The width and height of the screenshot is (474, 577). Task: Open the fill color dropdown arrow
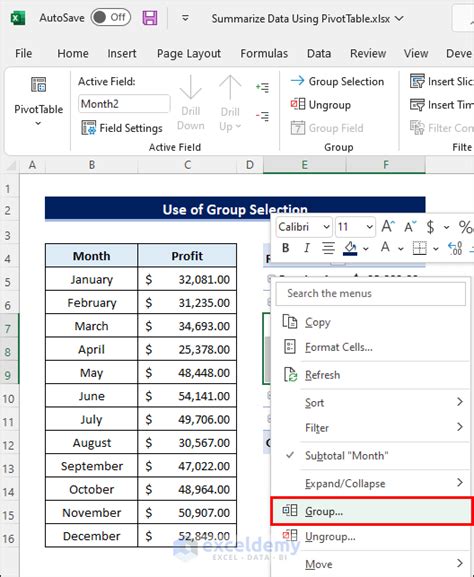coord(365,249)
